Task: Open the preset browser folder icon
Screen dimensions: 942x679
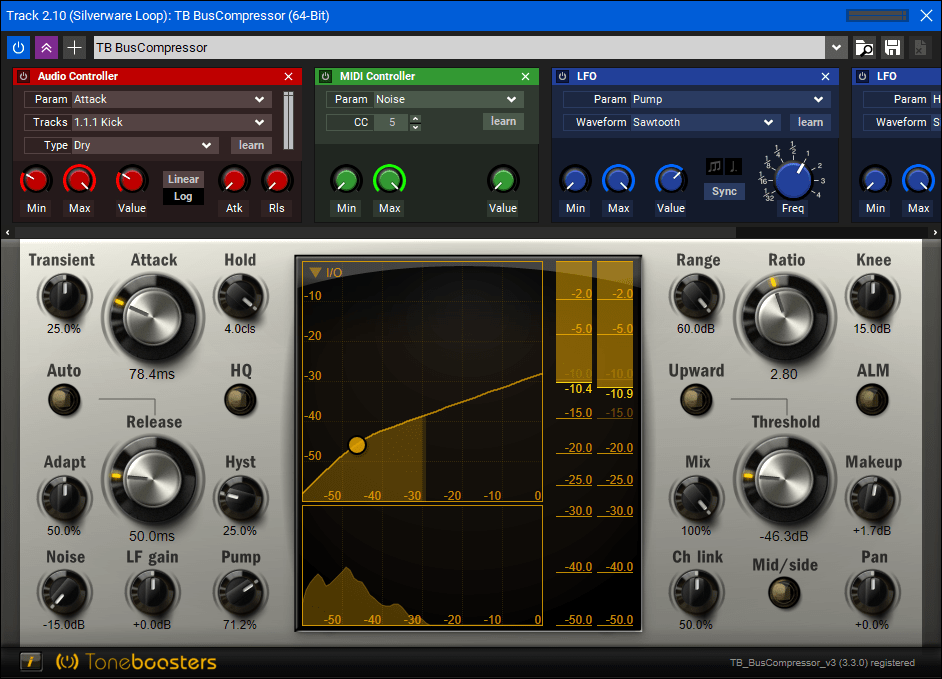Action: 864,47
